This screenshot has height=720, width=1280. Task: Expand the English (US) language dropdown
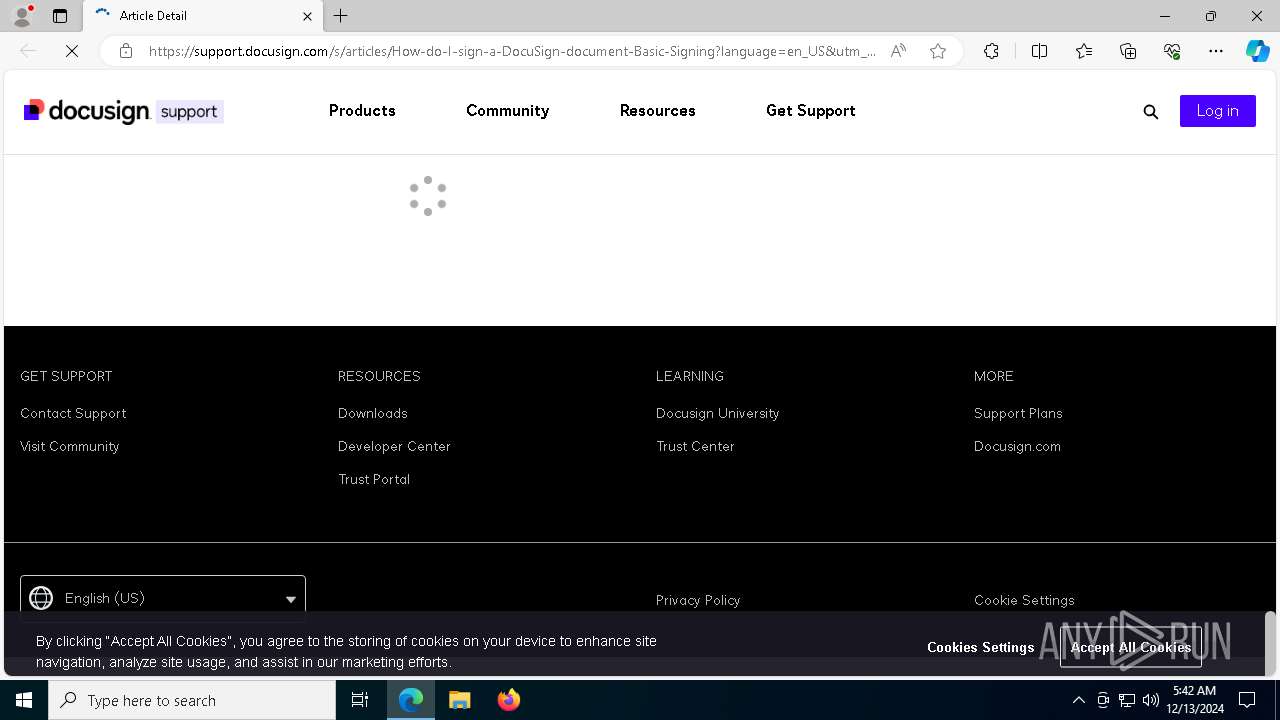pos(163,598)
